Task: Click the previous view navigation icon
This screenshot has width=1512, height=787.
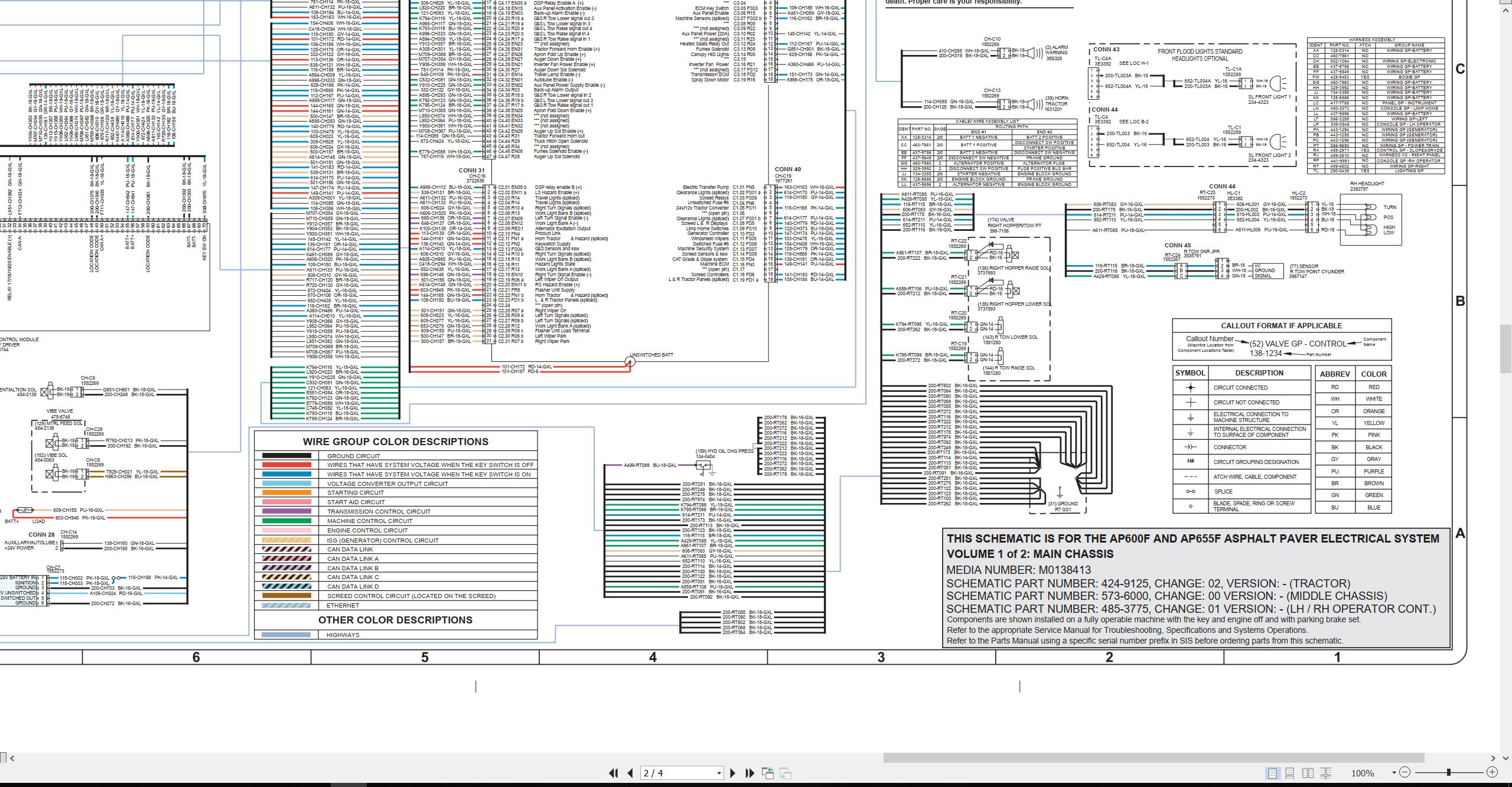Action: coord(768,773)
